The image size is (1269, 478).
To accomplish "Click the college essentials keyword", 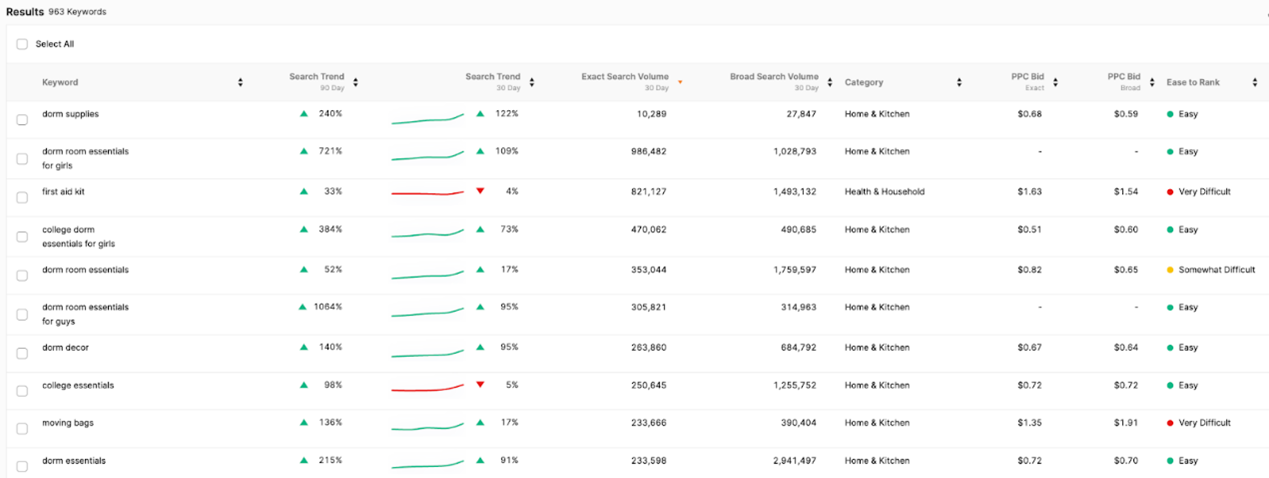I will click(x=78, y=385).
